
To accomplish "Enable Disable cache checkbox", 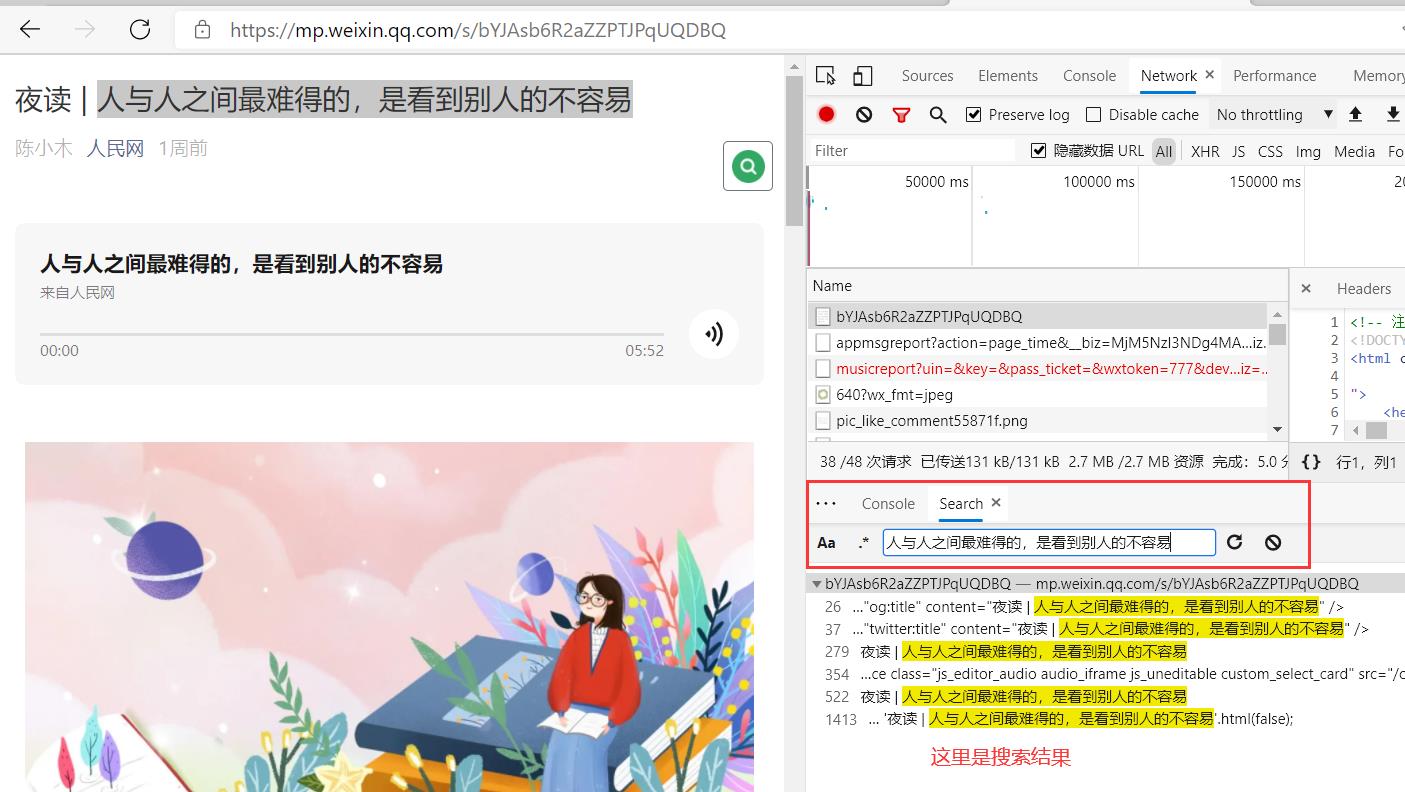I will point(1093,114).
